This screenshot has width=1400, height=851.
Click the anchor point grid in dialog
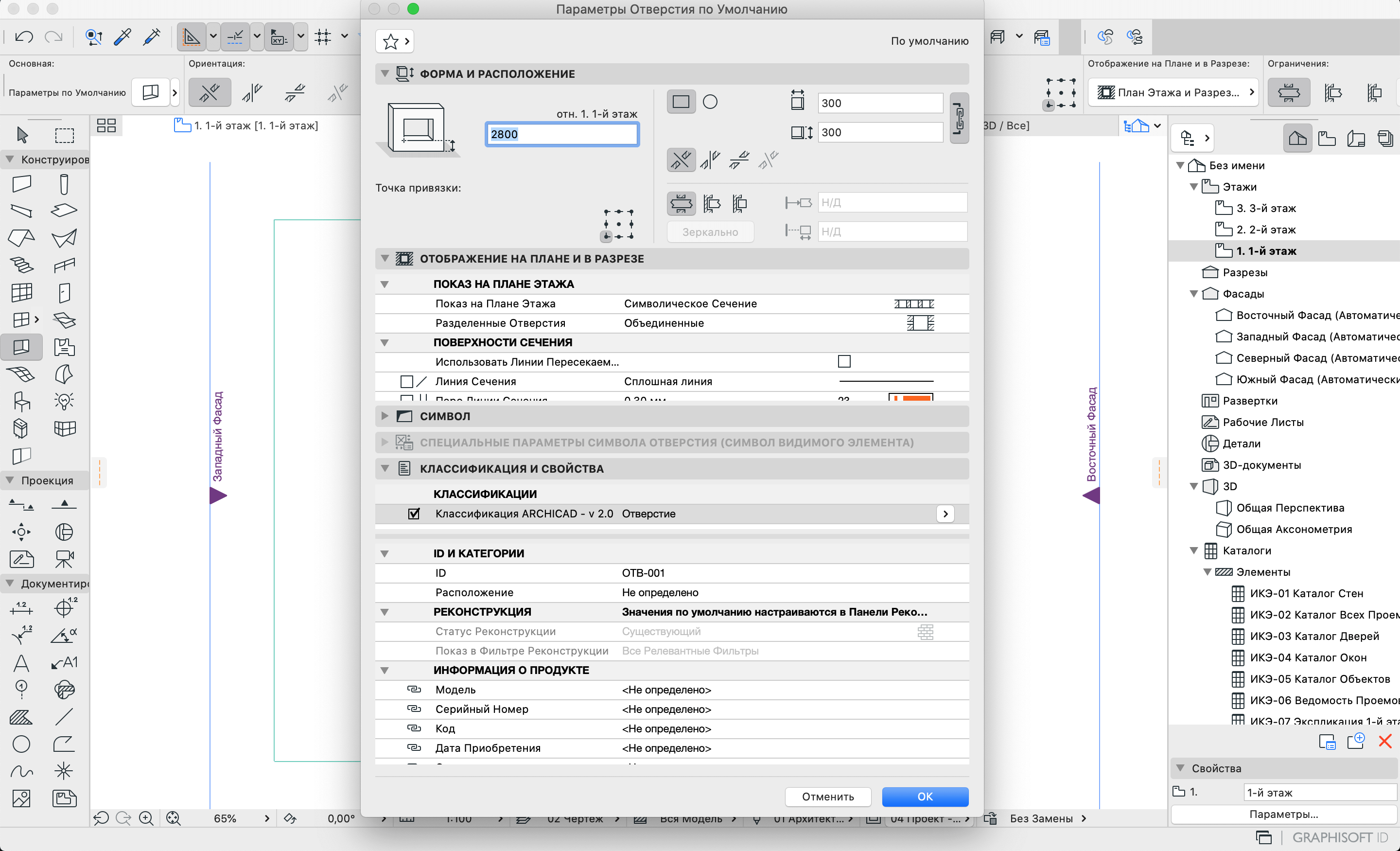pyautogui.click(x=618, y=224)
